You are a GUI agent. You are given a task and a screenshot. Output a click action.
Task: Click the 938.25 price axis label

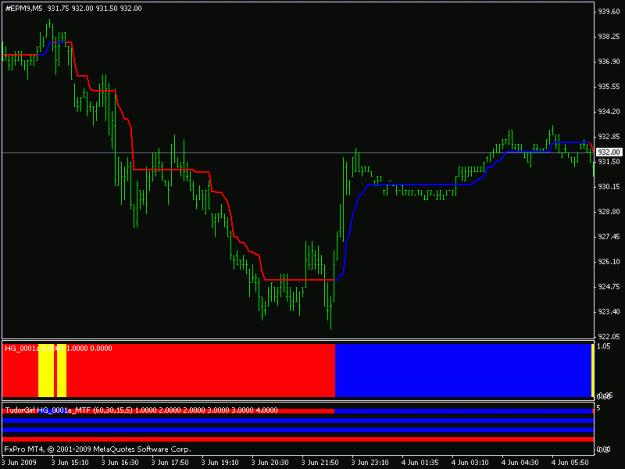coord(609,37)
